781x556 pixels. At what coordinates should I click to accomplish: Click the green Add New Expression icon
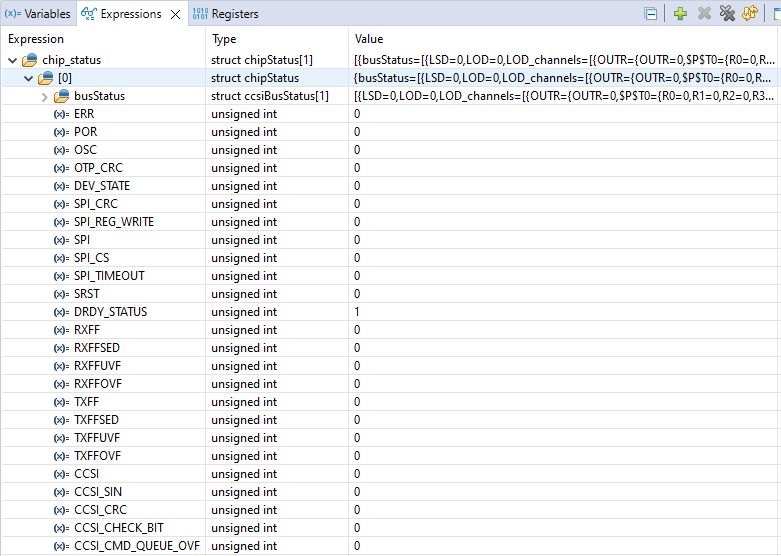[680, 14]
